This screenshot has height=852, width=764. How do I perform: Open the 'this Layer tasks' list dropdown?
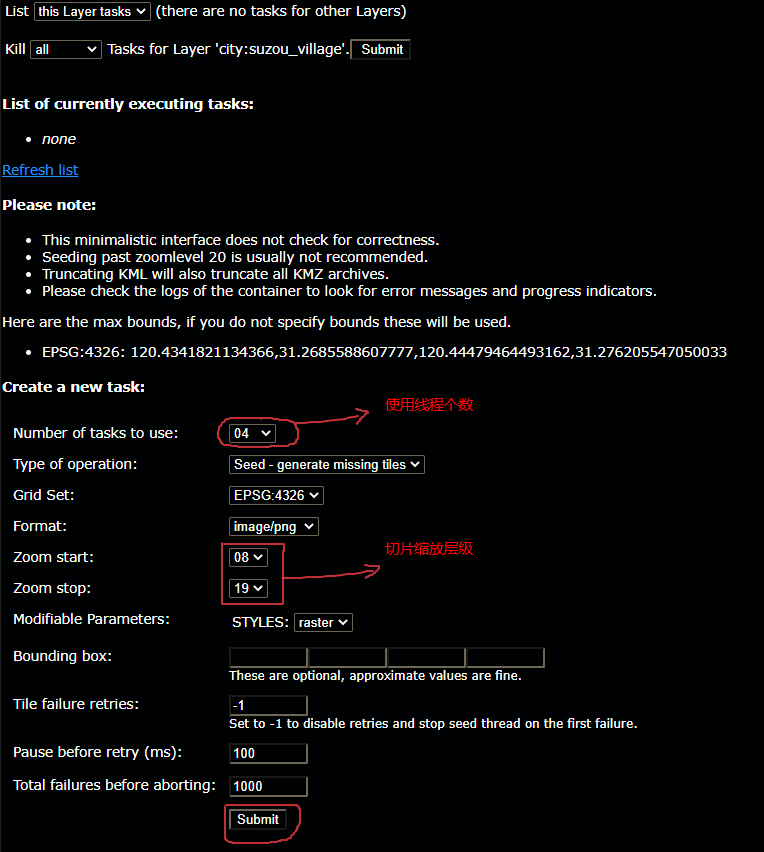click(92, 11)
